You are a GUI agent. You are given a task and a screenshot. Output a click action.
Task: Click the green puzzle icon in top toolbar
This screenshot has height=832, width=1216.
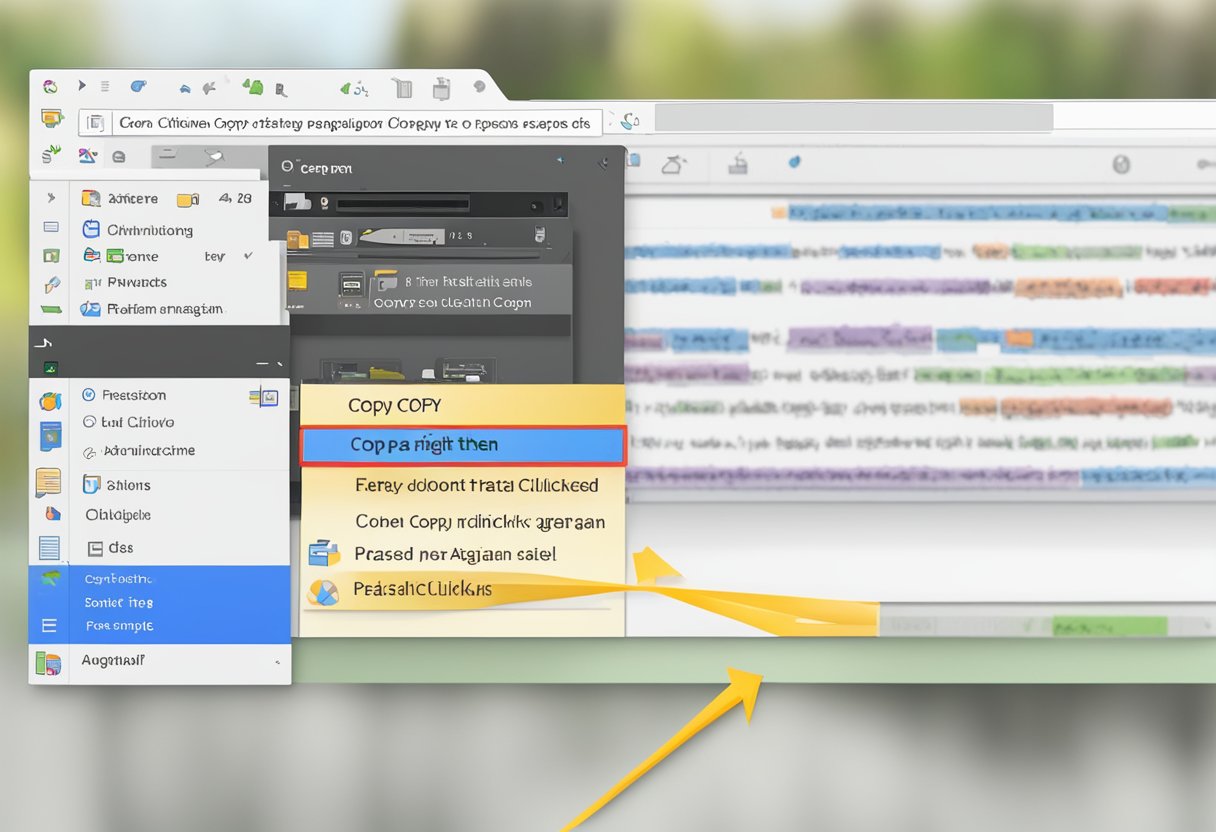[x=253, y=88]
